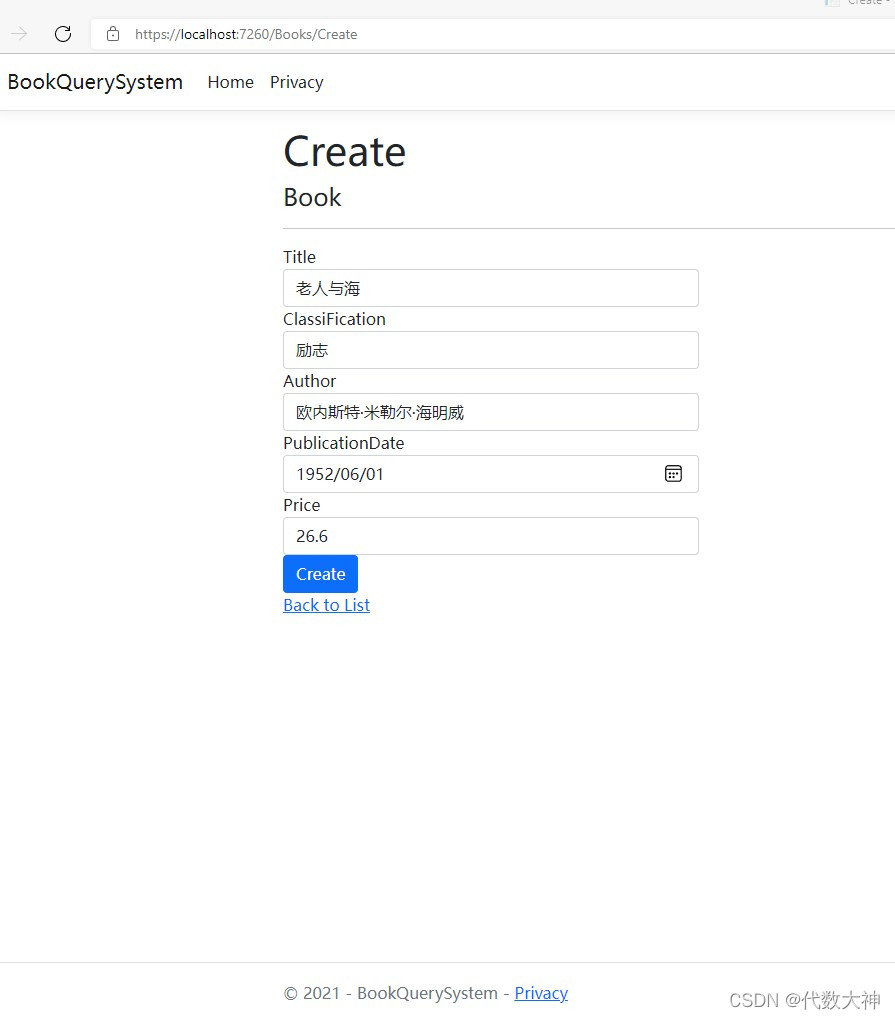Screen dimensions: 895x1019
Task: Click the ClassiFication label
Action: (334, 319)
